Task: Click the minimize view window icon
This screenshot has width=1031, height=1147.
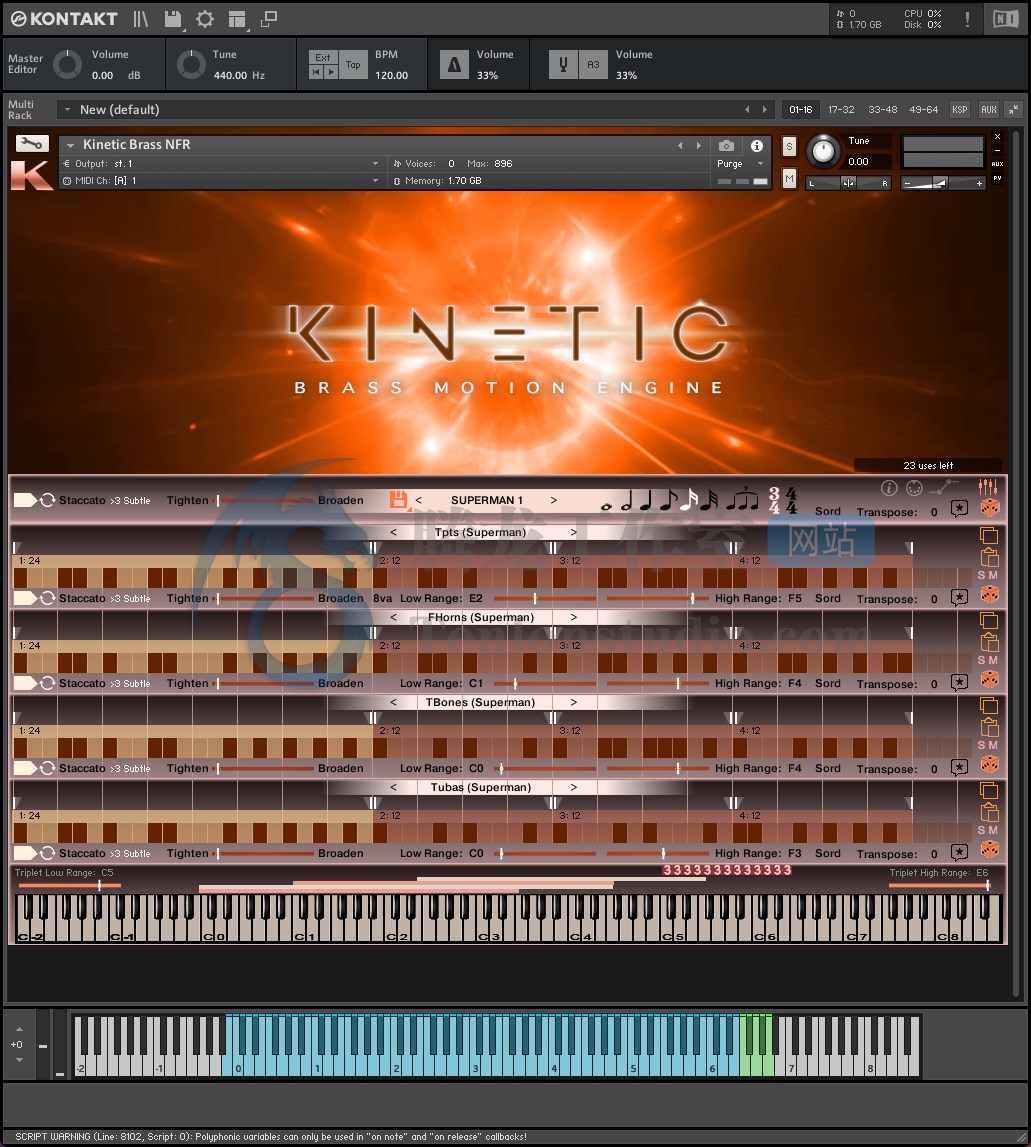Action: [x=269, y=19]
